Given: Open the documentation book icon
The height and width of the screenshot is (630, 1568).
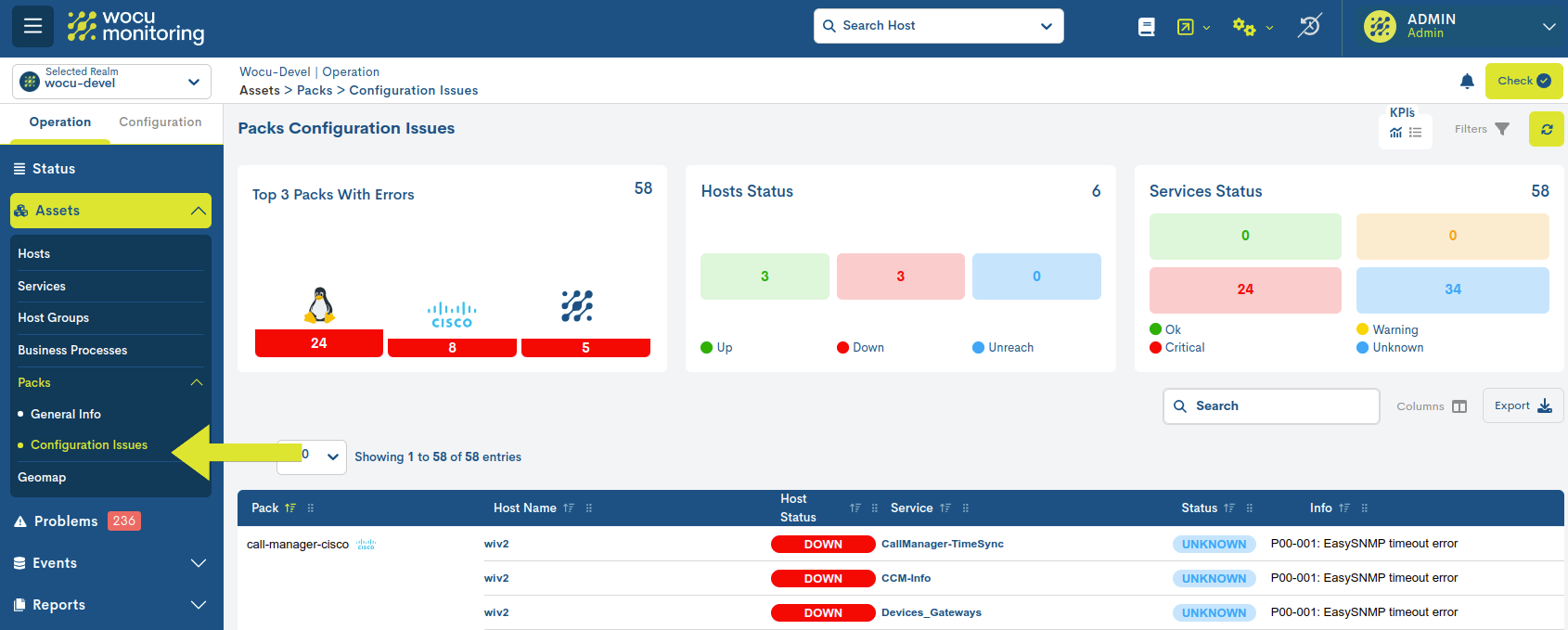Looking at the screenshot, I should click(1147, 27).
